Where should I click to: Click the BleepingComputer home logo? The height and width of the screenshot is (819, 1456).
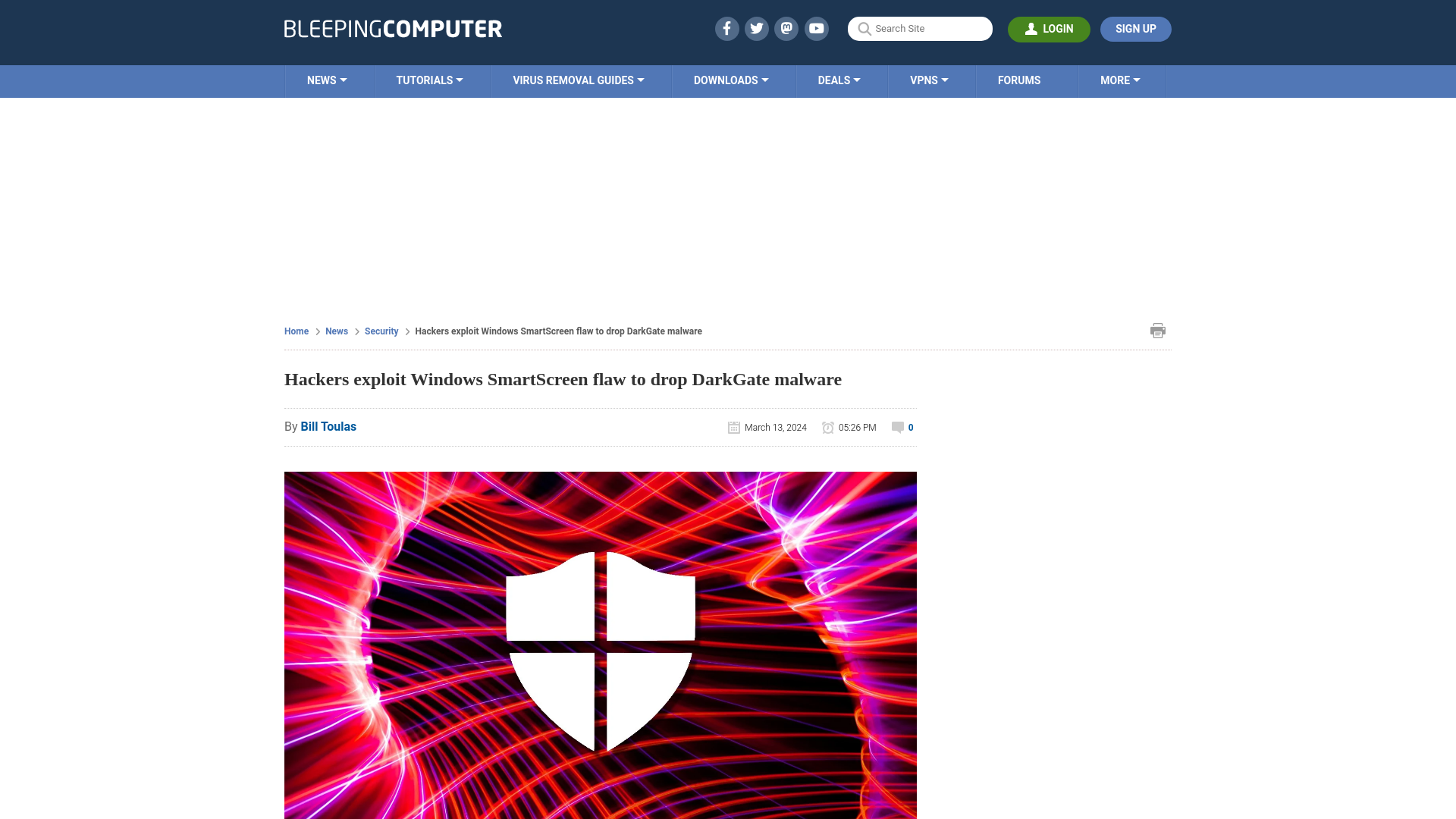393,28
